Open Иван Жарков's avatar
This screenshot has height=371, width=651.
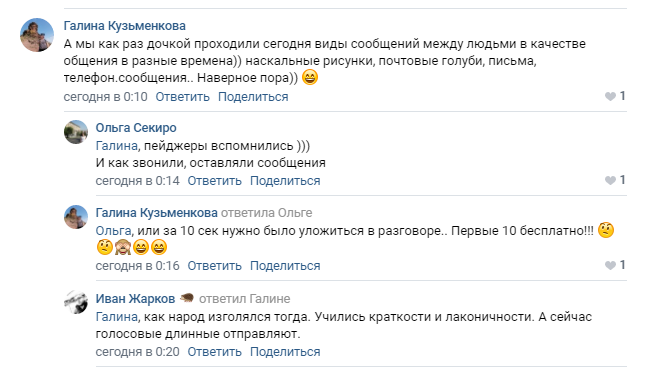pyautogui.click(x=76, y=302)
